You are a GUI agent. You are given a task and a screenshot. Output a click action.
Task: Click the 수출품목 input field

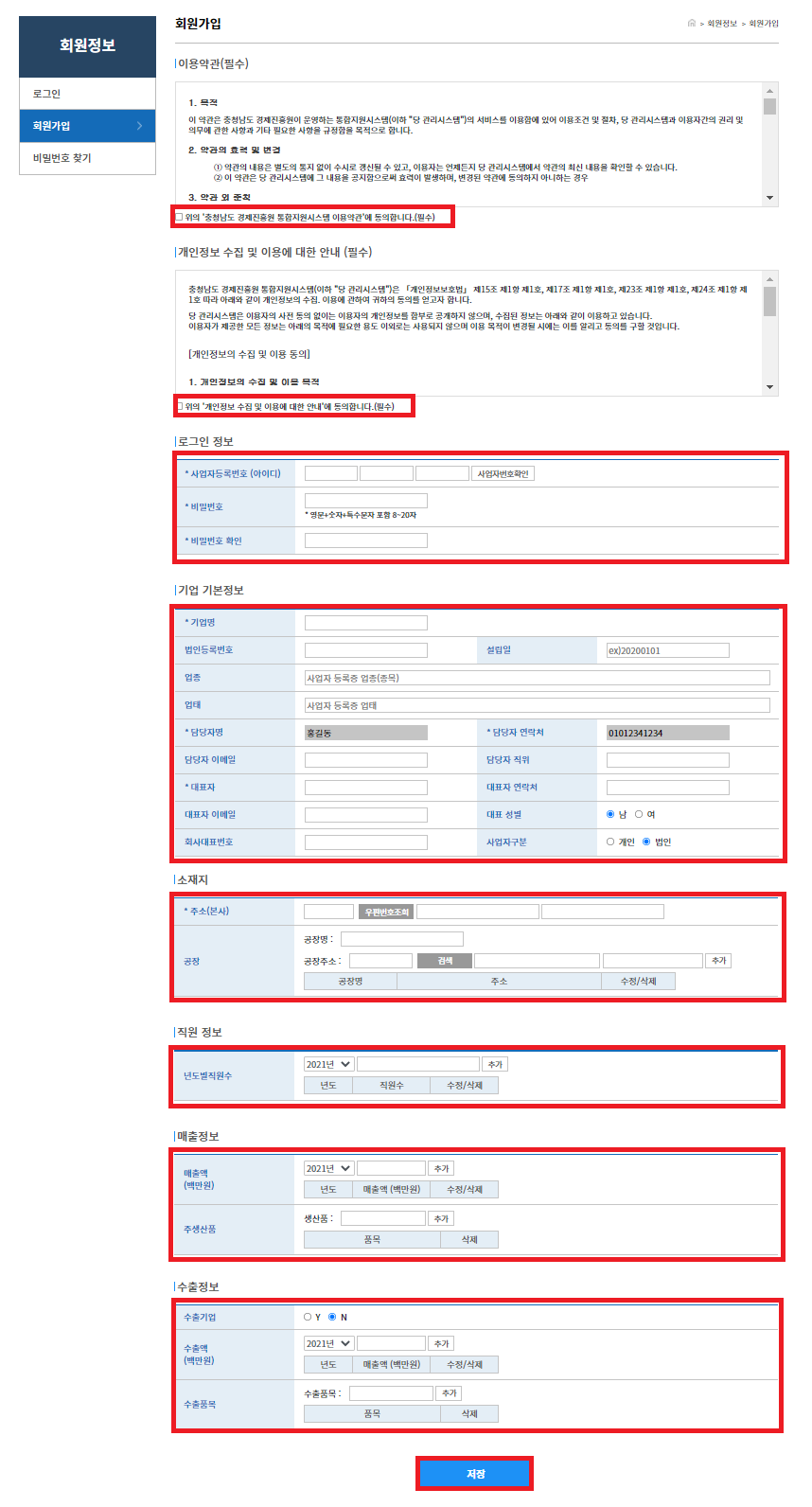(391, 1393)
